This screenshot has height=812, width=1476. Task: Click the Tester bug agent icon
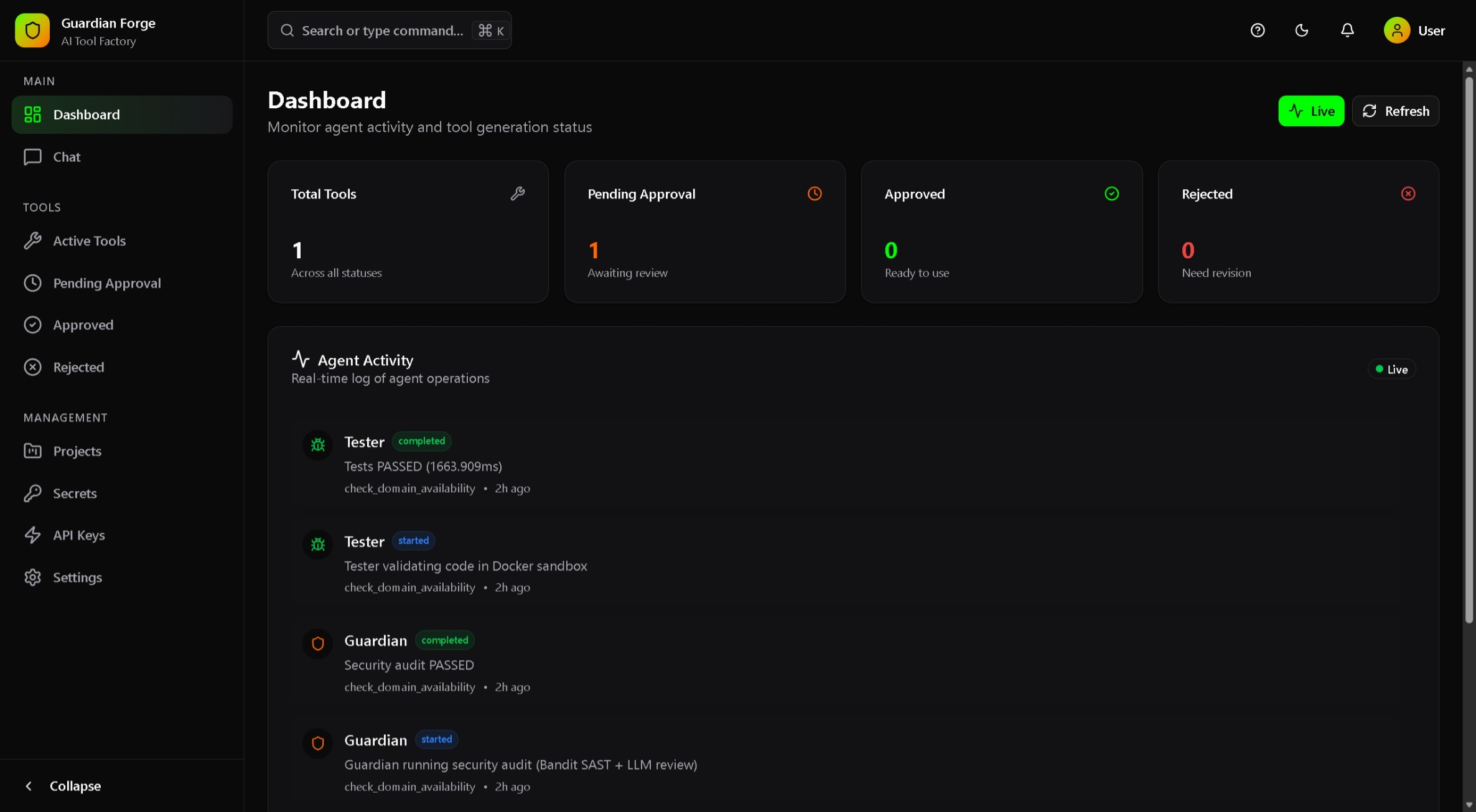tap(318, 444)
